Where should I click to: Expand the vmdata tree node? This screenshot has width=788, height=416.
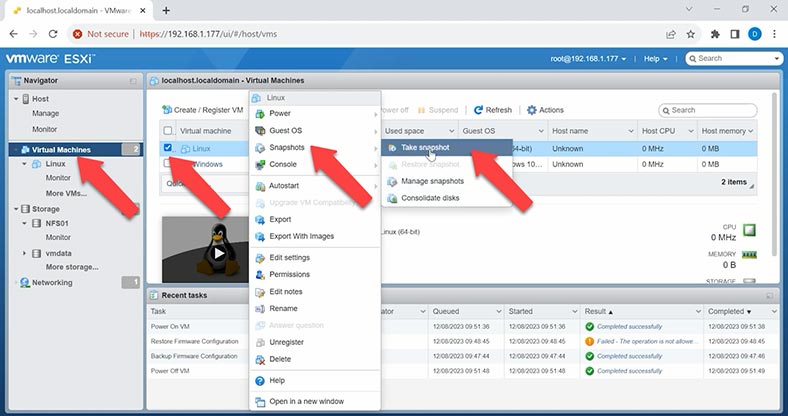pyautogui.click(x=24, y=254)
